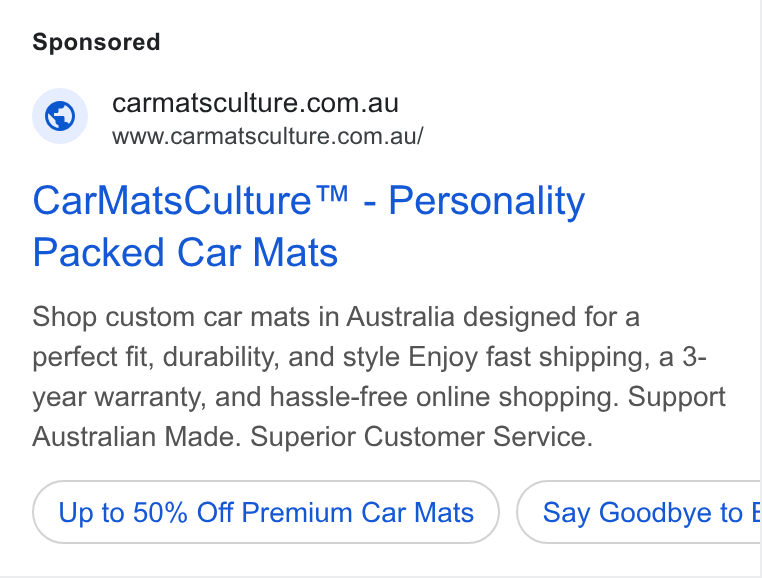The height and width of the screenshot is (578, 762).
Task: Click the 'Up to 50% Off Premium Car Mats' chip
Action: coord(266,512)
